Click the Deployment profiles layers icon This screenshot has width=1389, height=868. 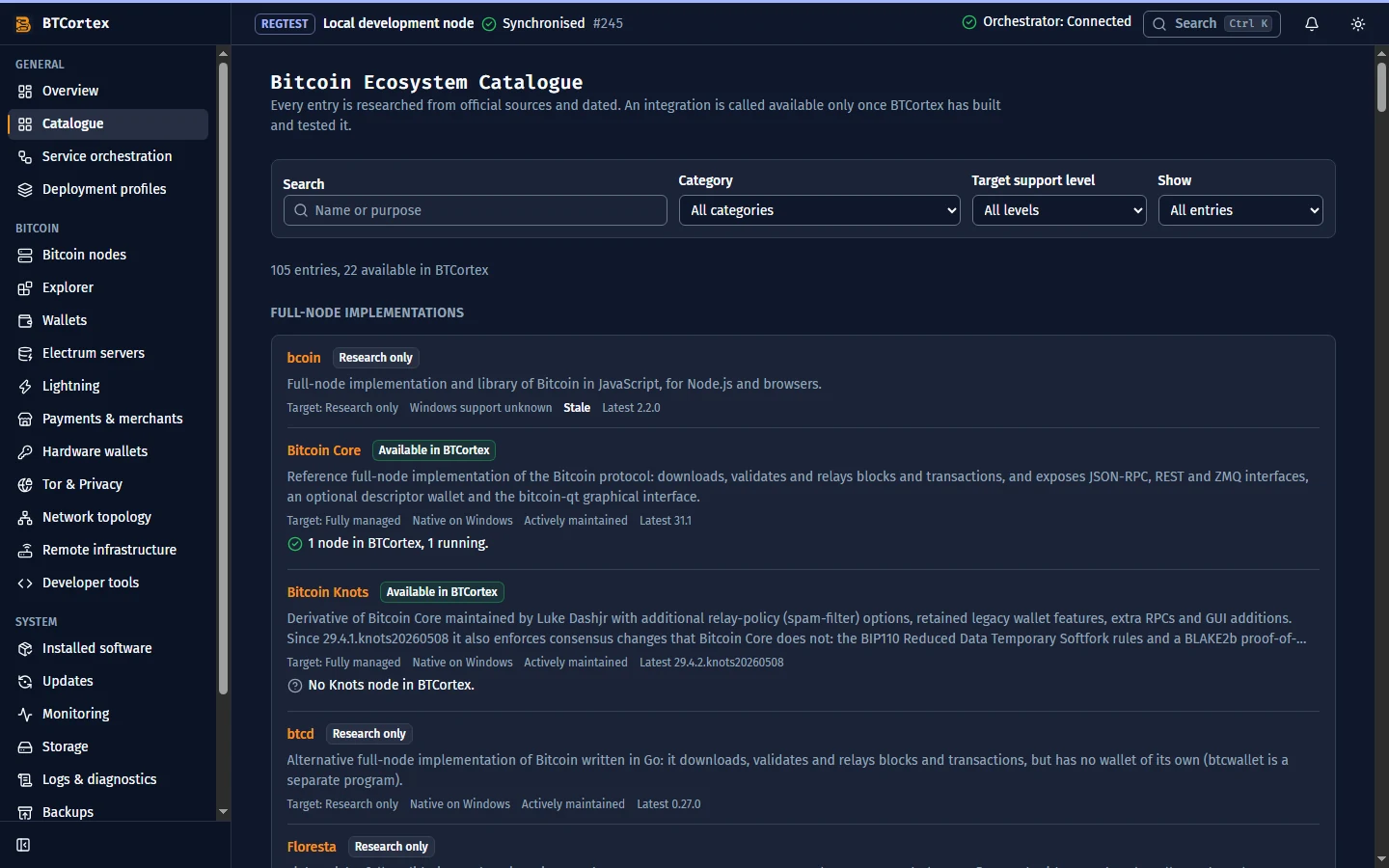click(x=25, y=189)
